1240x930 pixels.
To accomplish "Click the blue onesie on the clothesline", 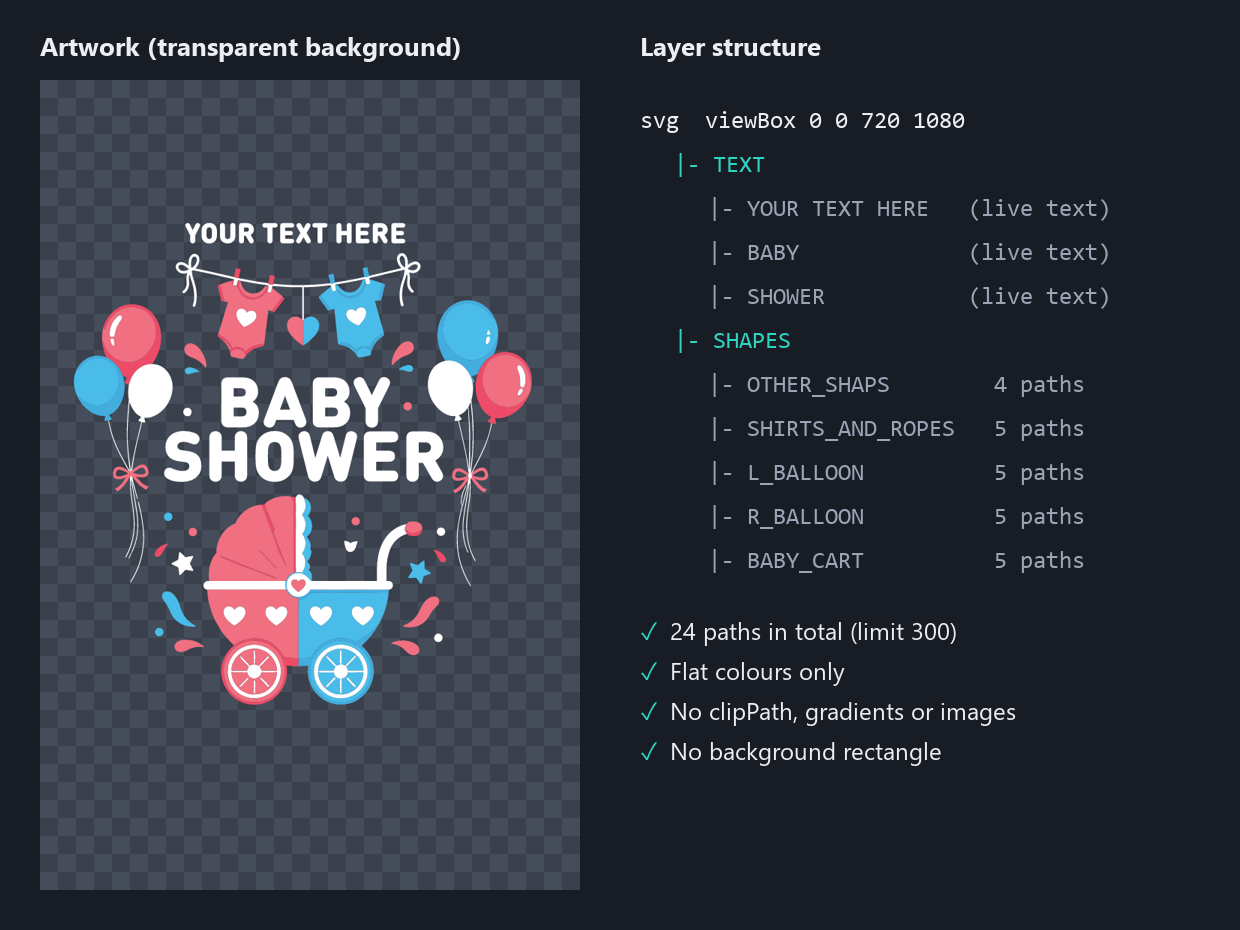I will (352, 317).
